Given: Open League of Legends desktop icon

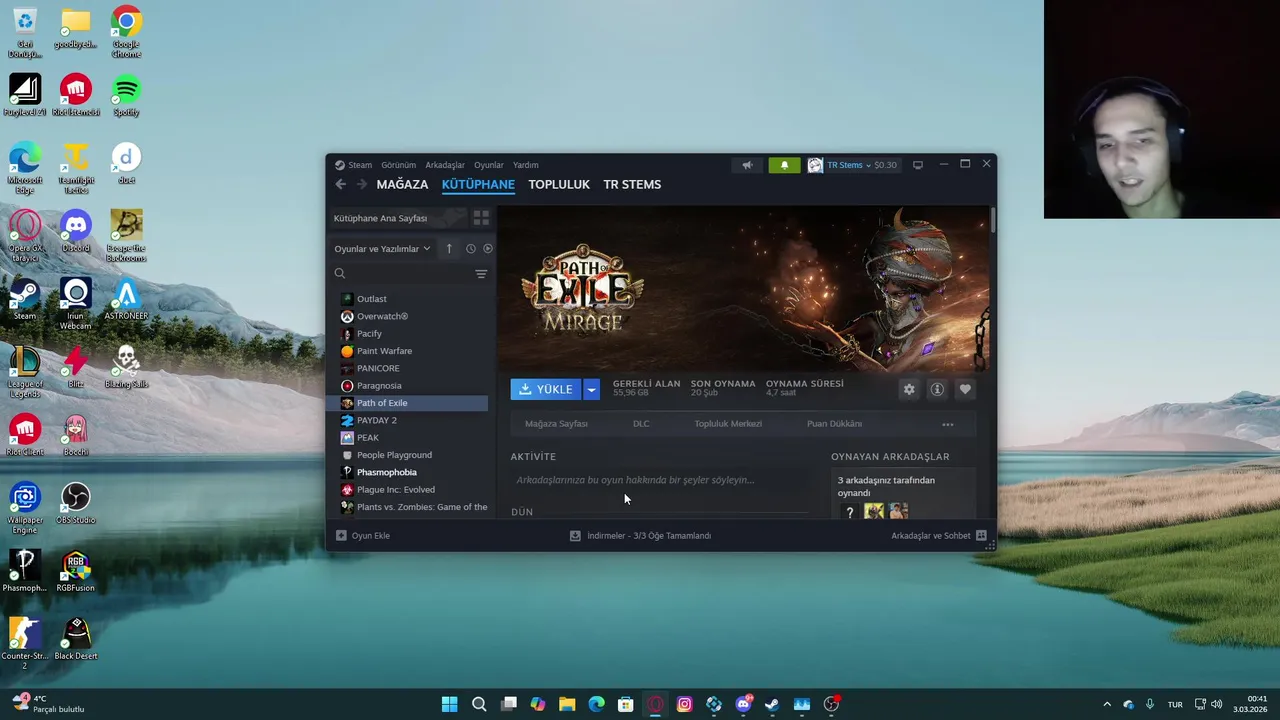Looking at the screenshot, I should pos(25,372).
